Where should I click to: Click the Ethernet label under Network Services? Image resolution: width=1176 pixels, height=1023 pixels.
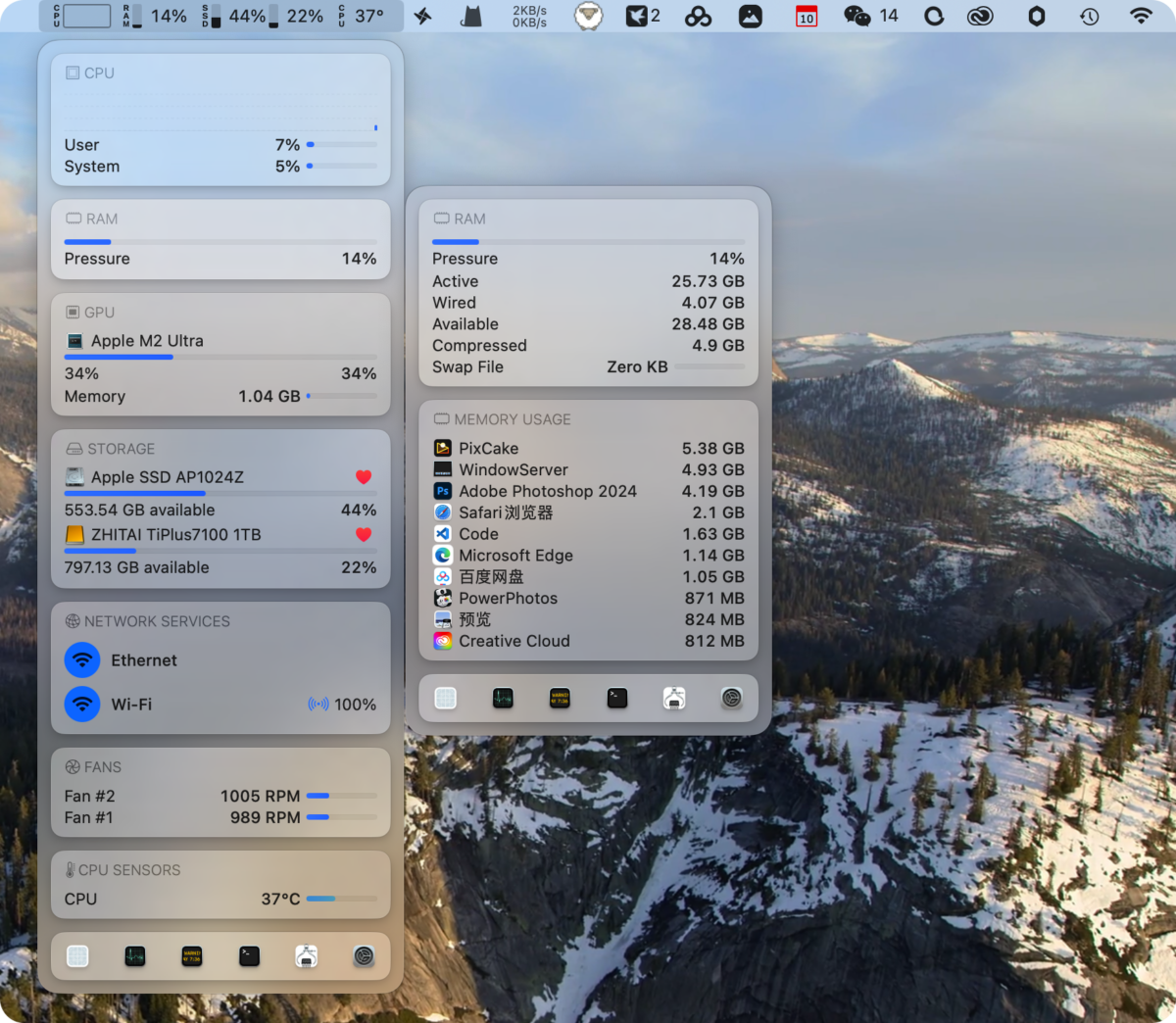144,660
